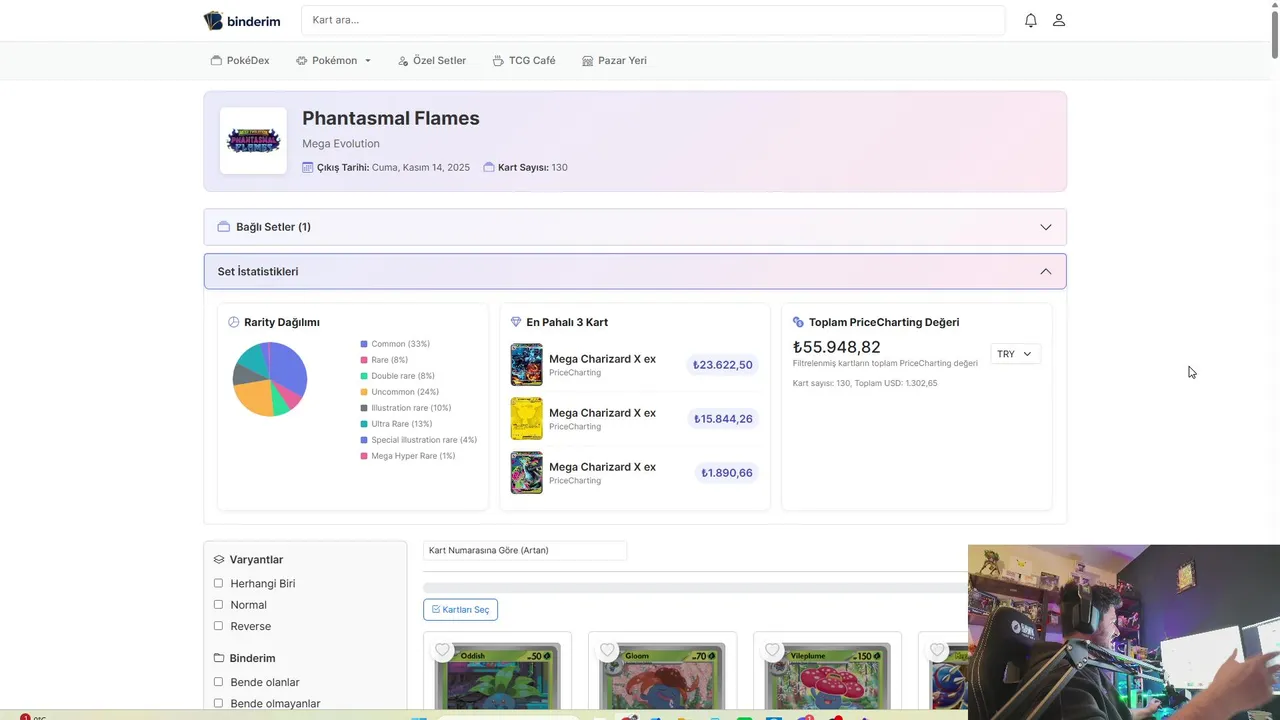Check the Bende olmayanlar checkbox
The image size is (1280, 720).
(219, 703)
